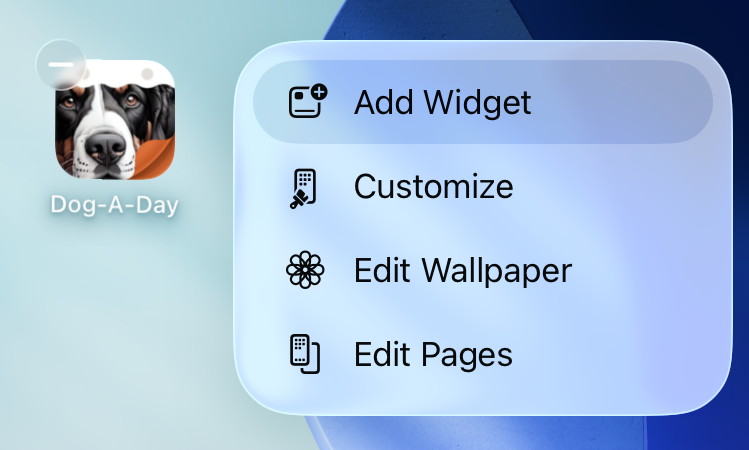Screen dimensions: 749x450
Task: Remove Dog-A-Day using the minus badge
Action: 61,64
